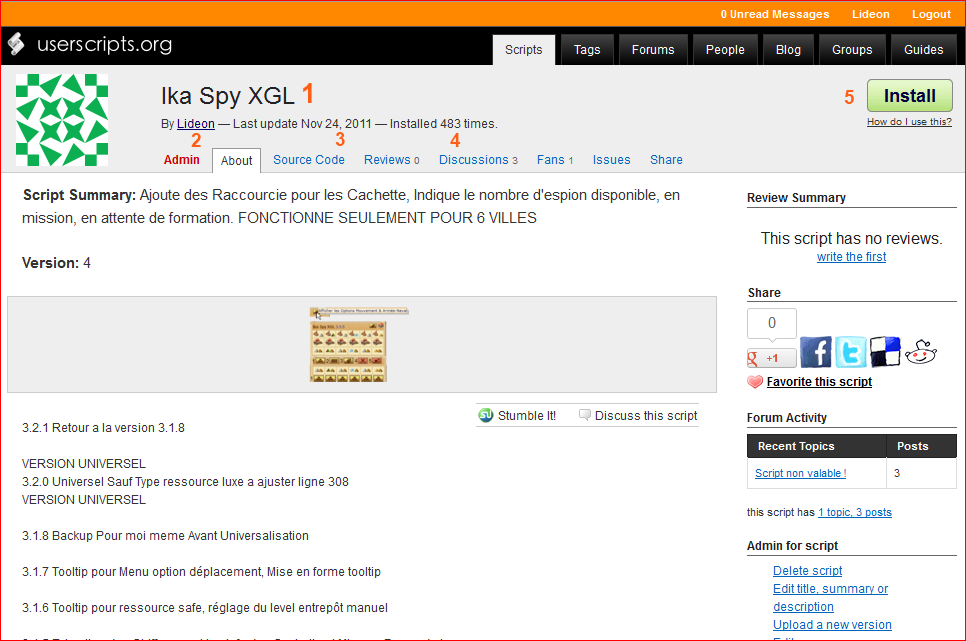
Task: Click the 'Stumble It!' link
Action: 527,415
